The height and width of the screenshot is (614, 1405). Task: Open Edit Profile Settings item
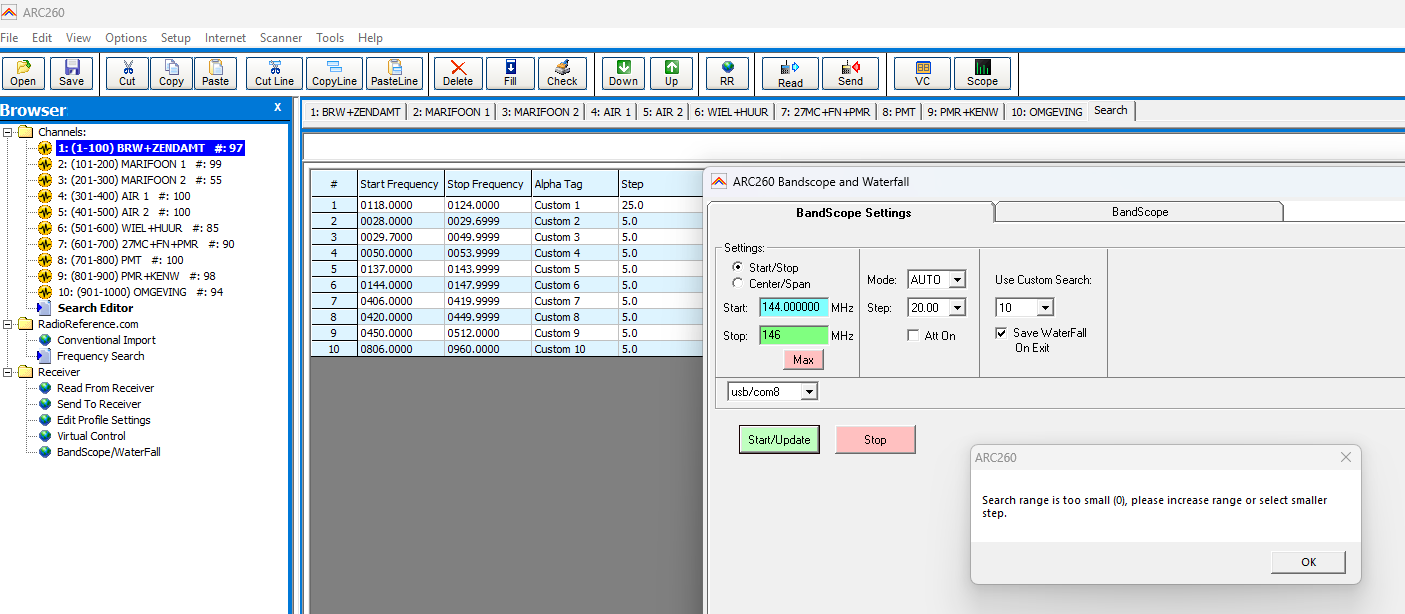pos(104,420)
